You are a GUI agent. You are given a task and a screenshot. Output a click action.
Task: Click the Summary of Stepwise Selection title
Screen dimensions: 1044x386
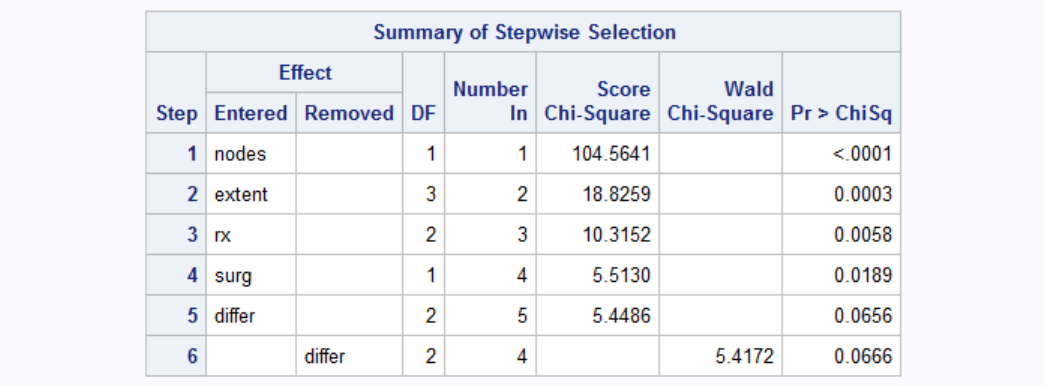click(x=523, y=32)
